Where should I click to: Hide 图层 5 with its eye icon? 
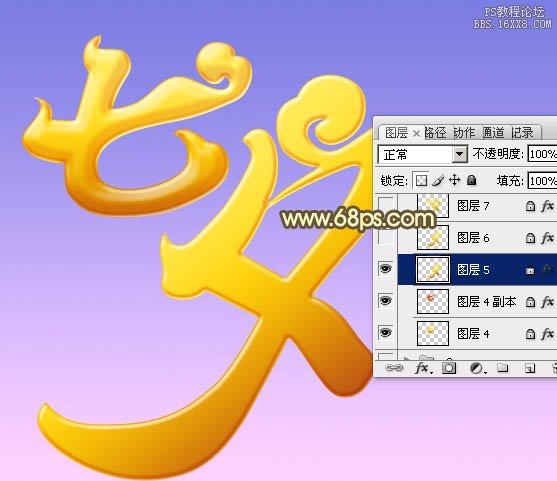point(386,269)
